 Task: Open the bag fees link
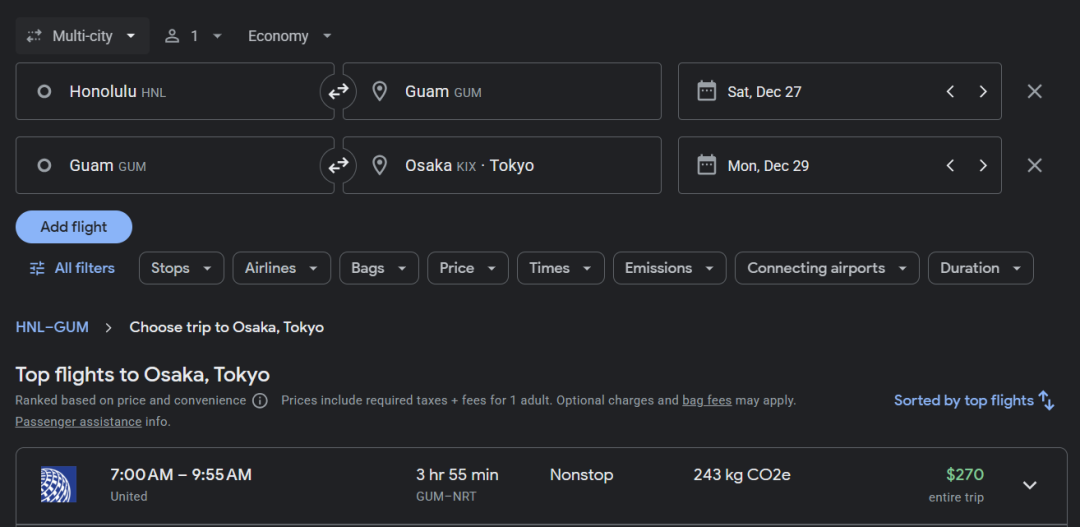click(x=706, y=400)
